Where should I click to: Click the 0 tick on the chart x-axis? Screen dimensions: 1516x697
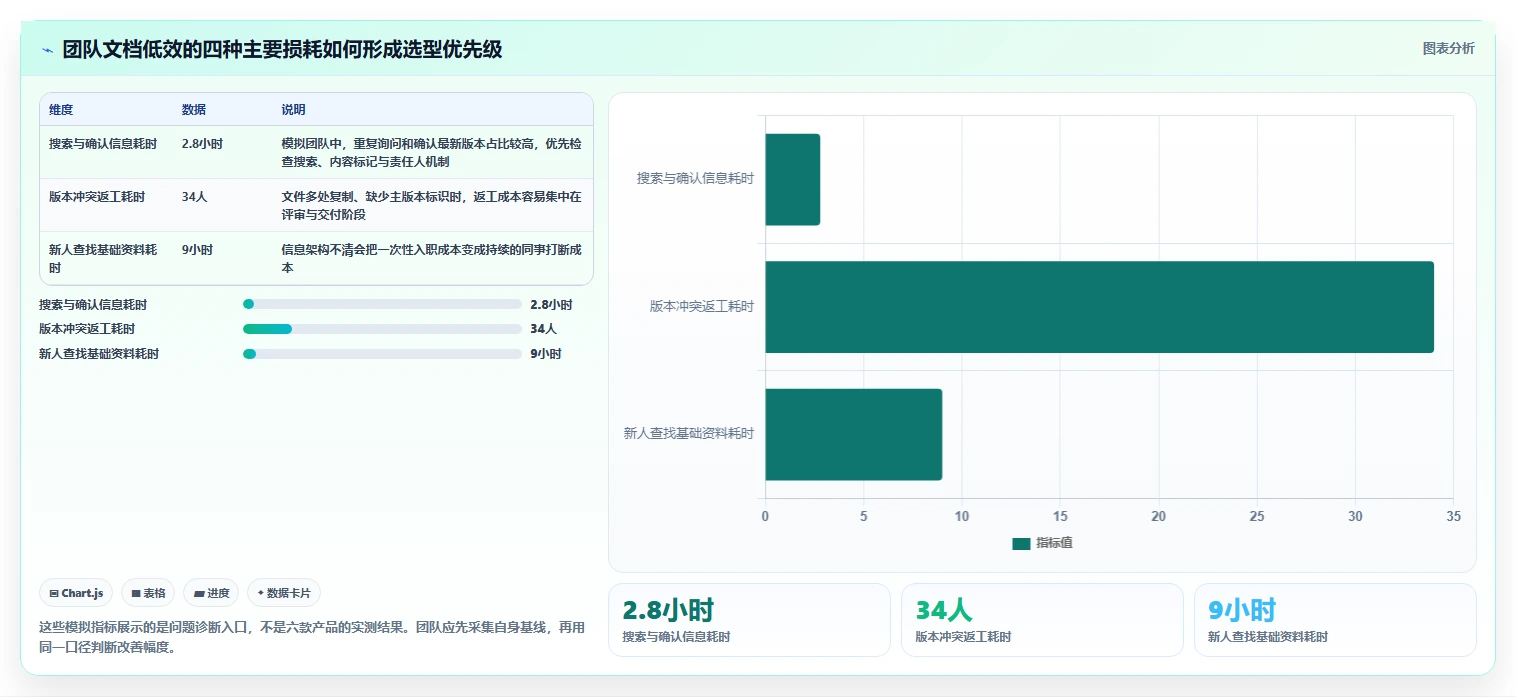point(765,516)
